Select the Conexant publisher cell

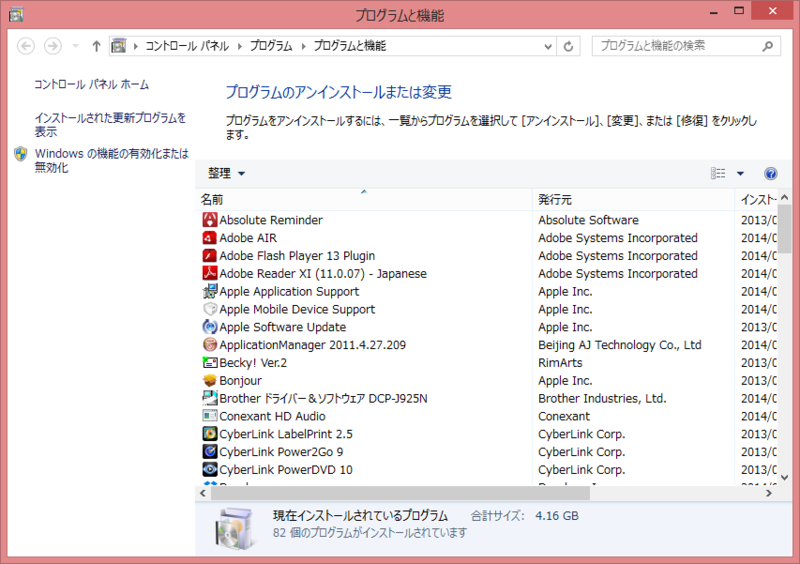[564, 416]
